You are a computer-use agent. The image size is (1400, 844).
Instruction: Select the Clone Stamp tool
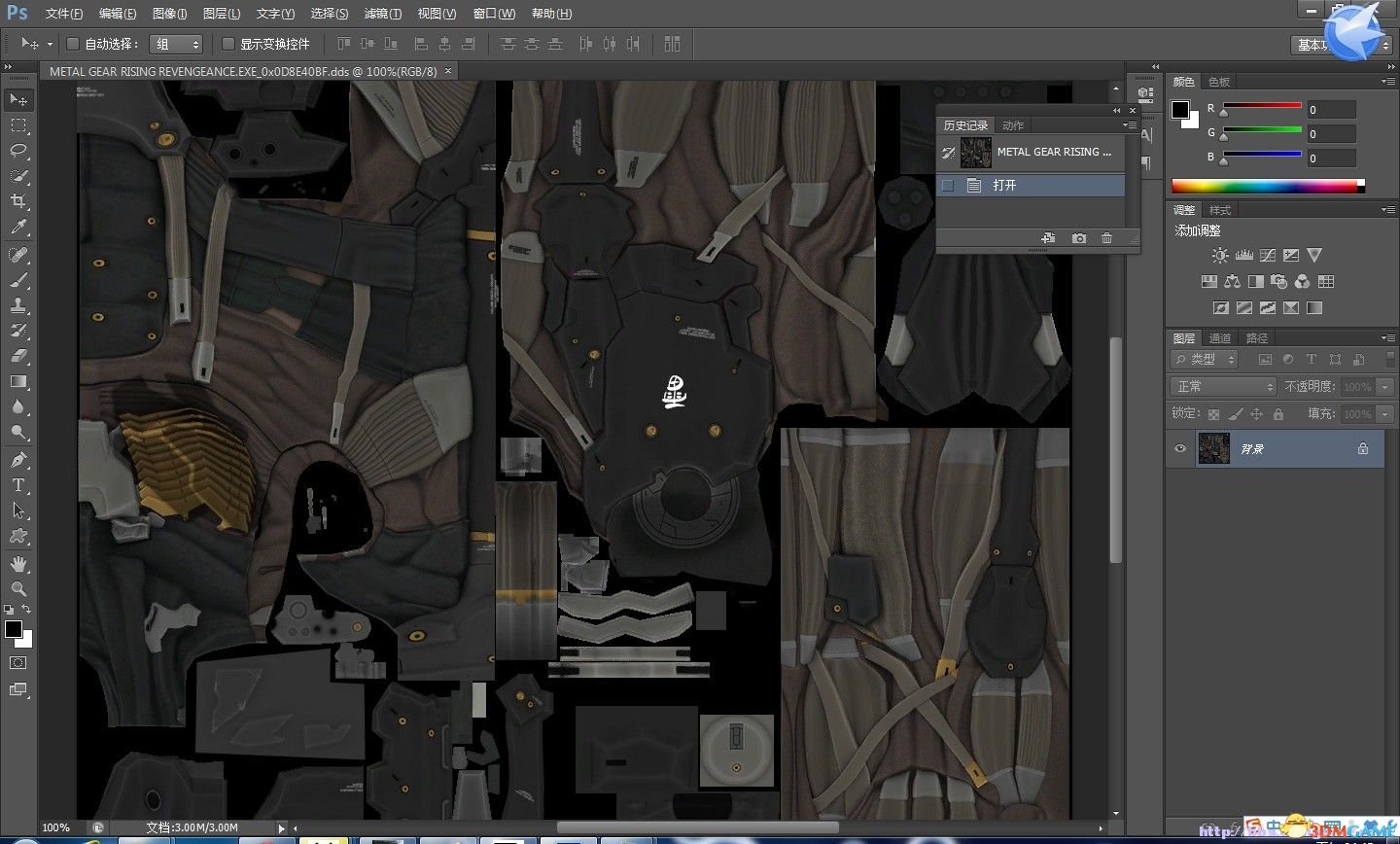click(x=17, y=305)
